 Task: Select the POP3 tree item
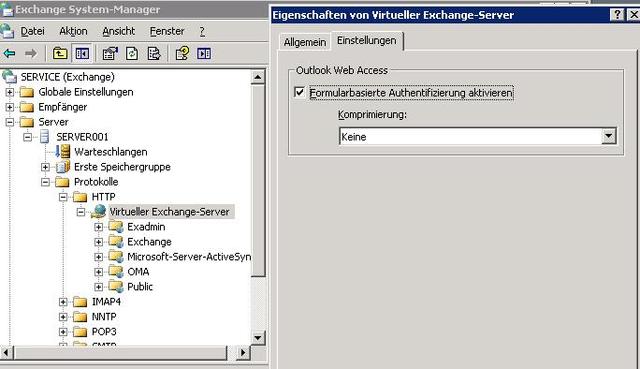[104, 332]
